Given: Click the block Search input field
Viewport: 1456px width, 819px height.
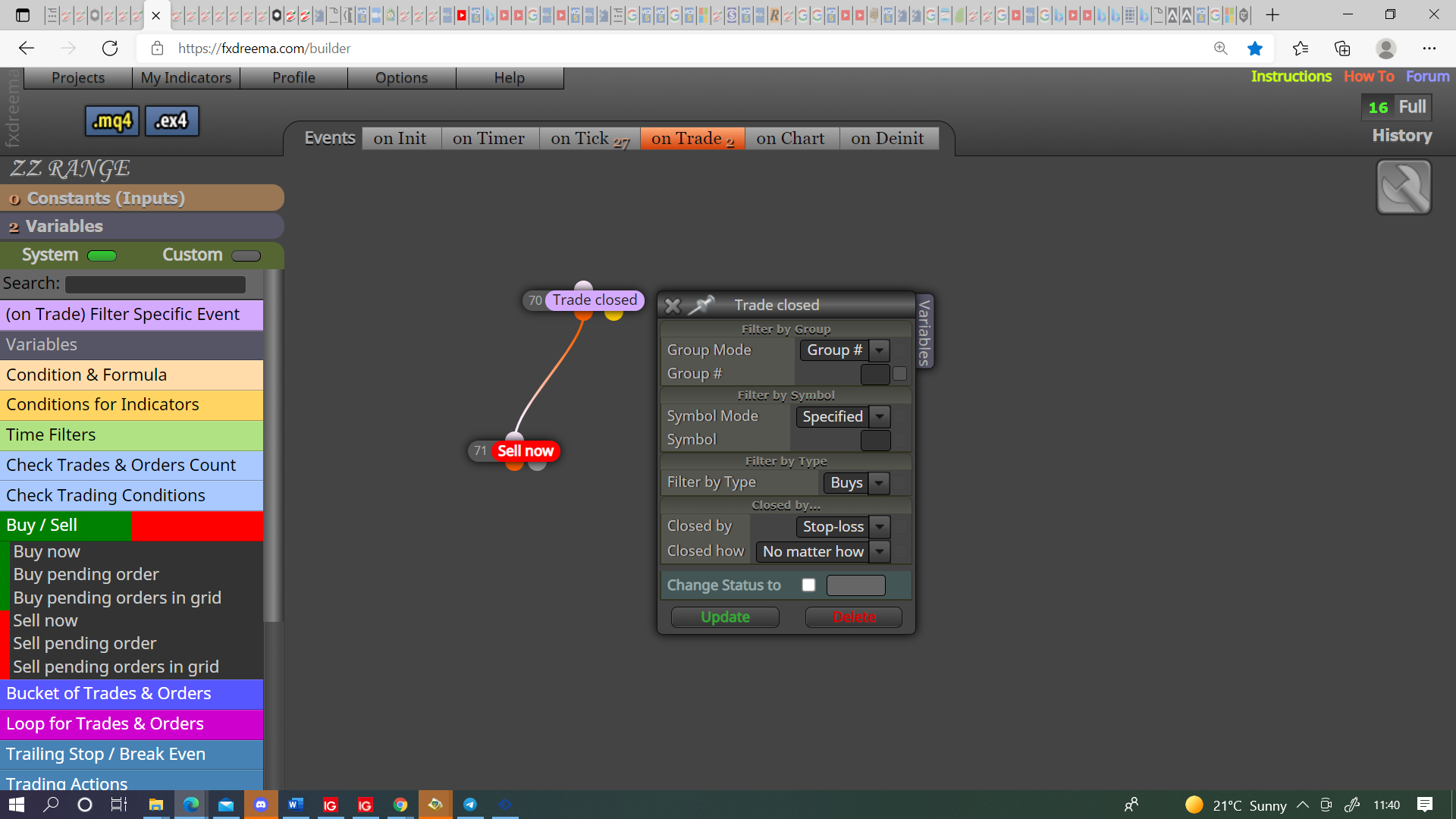Looking at the screenshot, I should pyautogui.click(x=155, y=284).
